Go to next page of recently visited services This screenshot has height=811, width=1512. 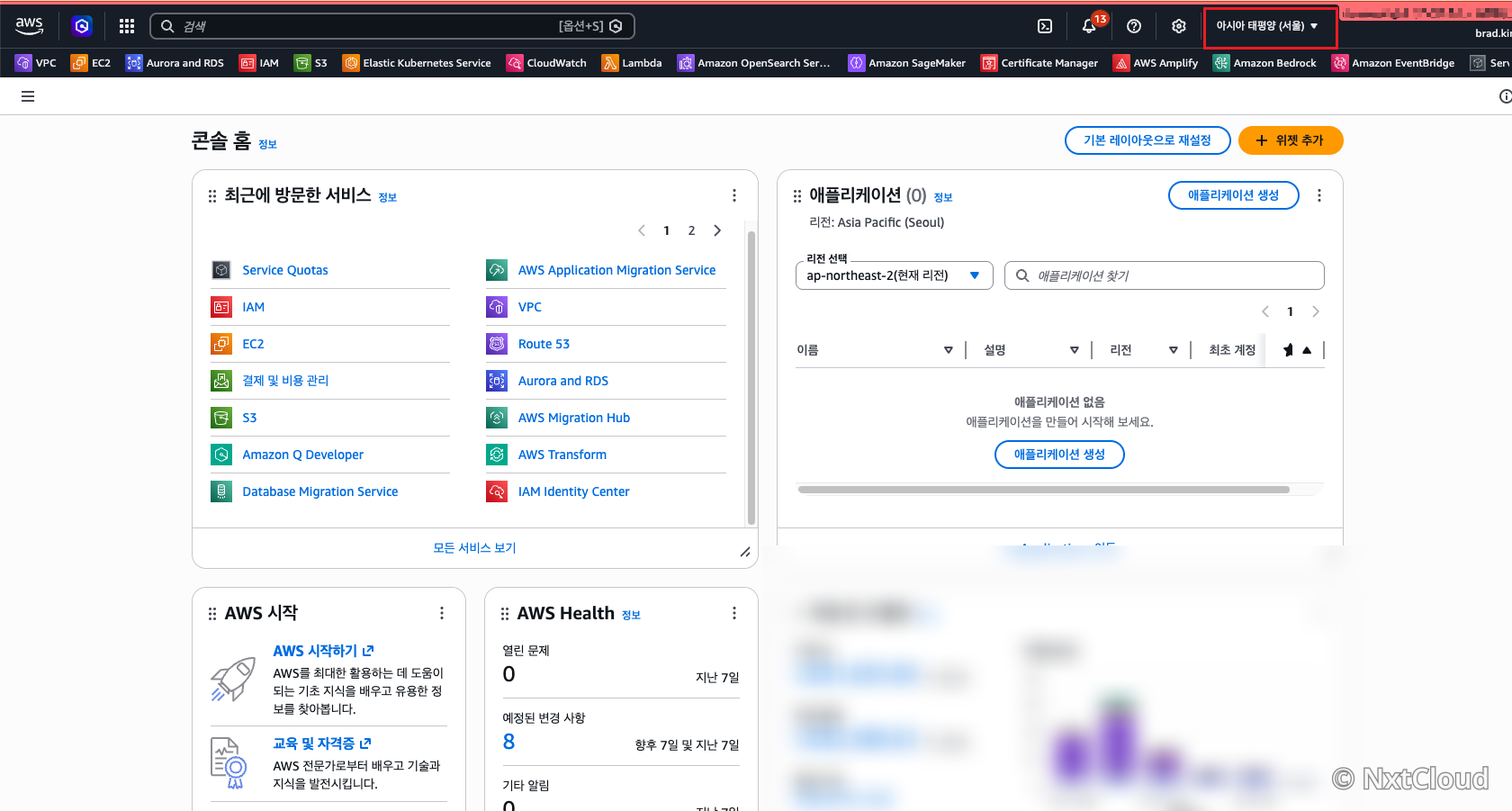point(717,230)
